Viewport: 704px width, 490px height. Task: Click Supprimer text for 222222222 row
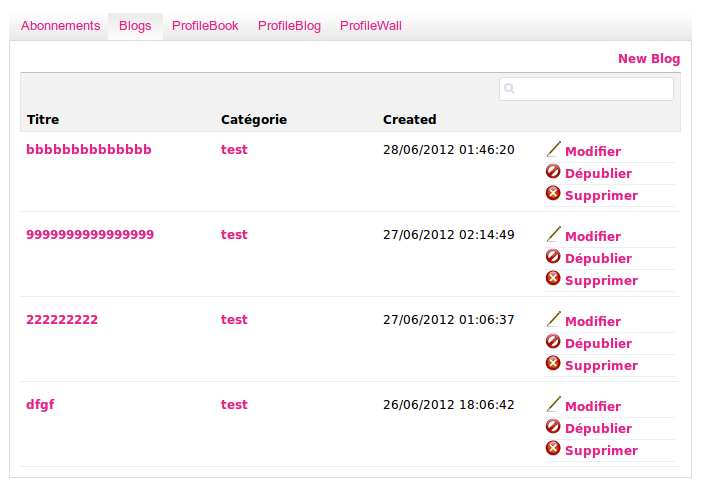pos(602,366)
